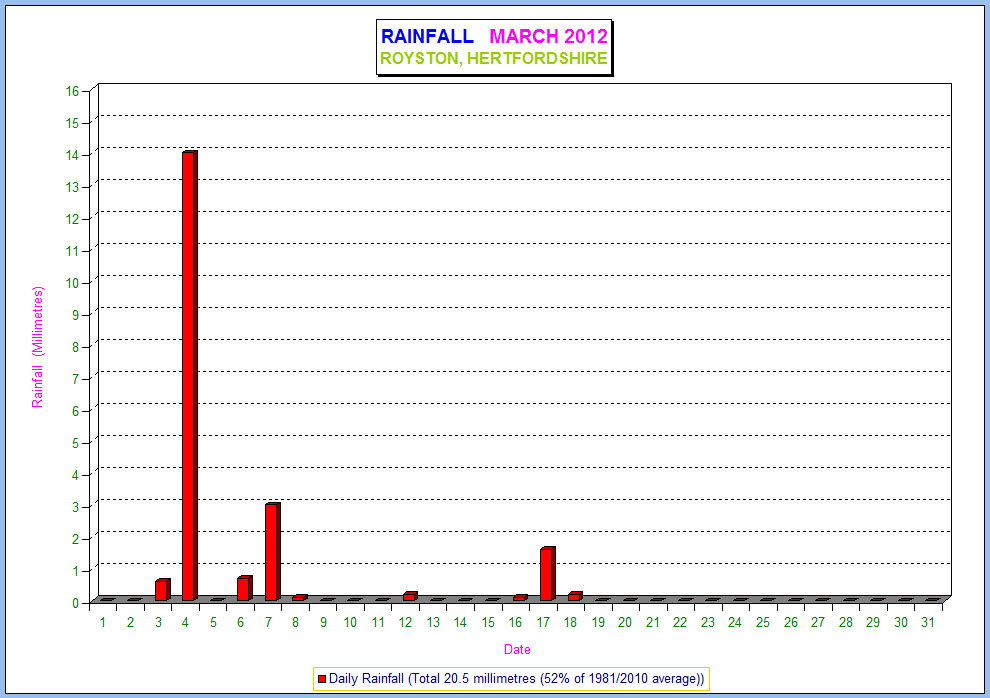990x698 pixels.
Task: Click the legend text 'Daily Rainfall (Total 20.5 millimetres...'
Action: [x=516, y=679]
